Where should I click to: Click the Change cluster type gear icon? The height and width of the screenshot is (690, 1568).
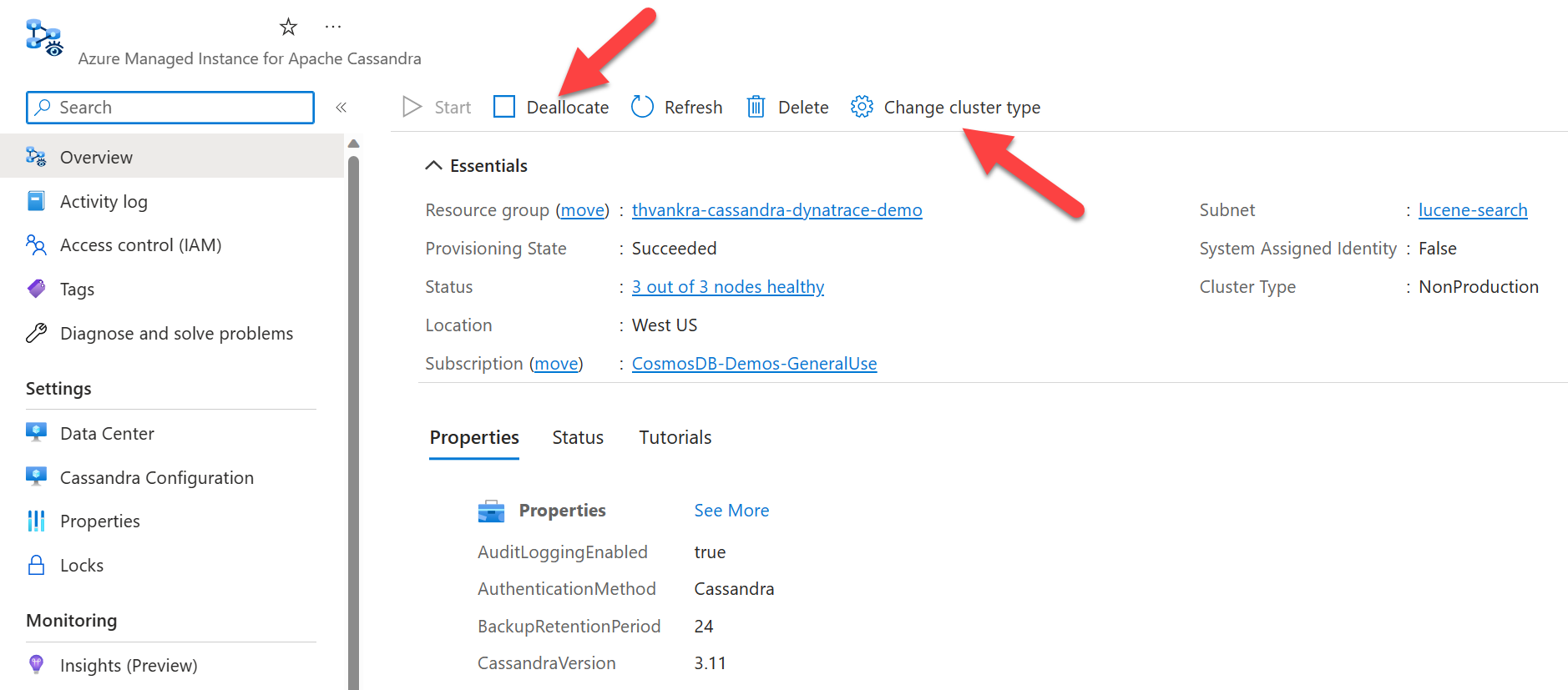coord(862,107)
